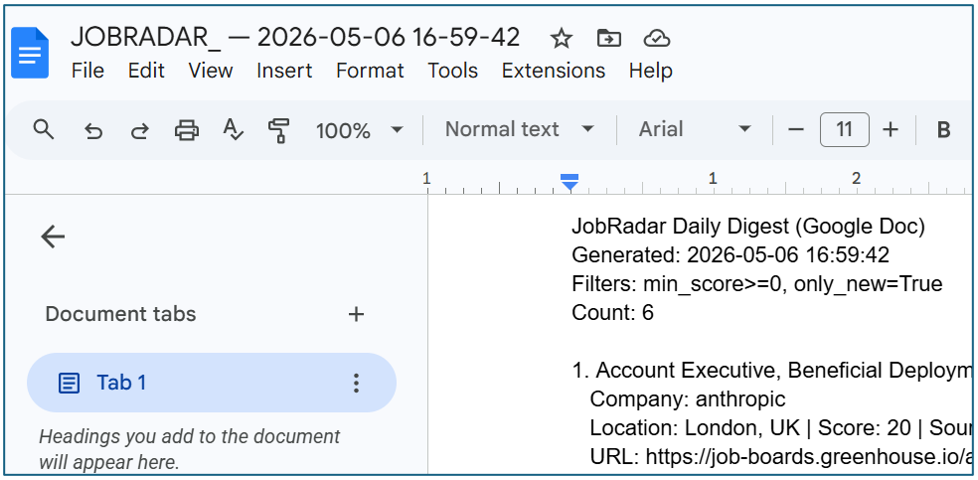Image resolution: width=978 pixels, height=480 pixels.
Task: Move document with the folder icon
Action: coord(608,39)
